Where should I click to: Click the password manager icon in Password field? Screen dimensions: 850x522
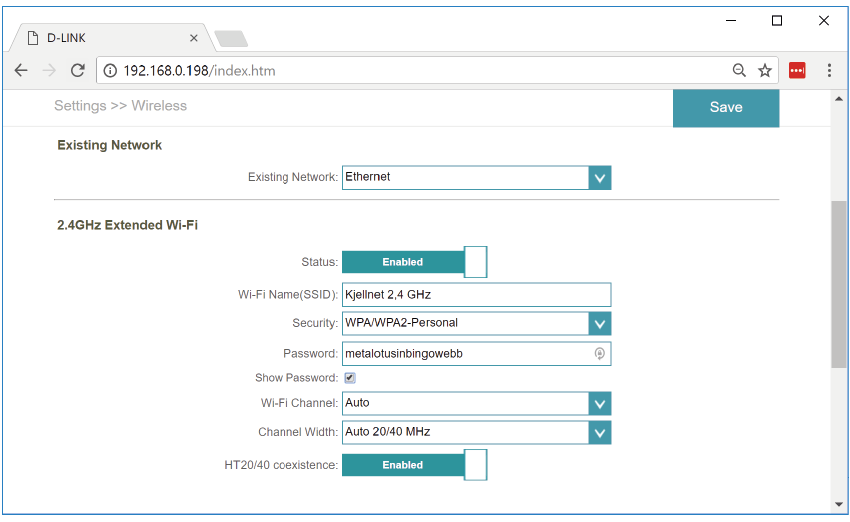pos(599,353)
